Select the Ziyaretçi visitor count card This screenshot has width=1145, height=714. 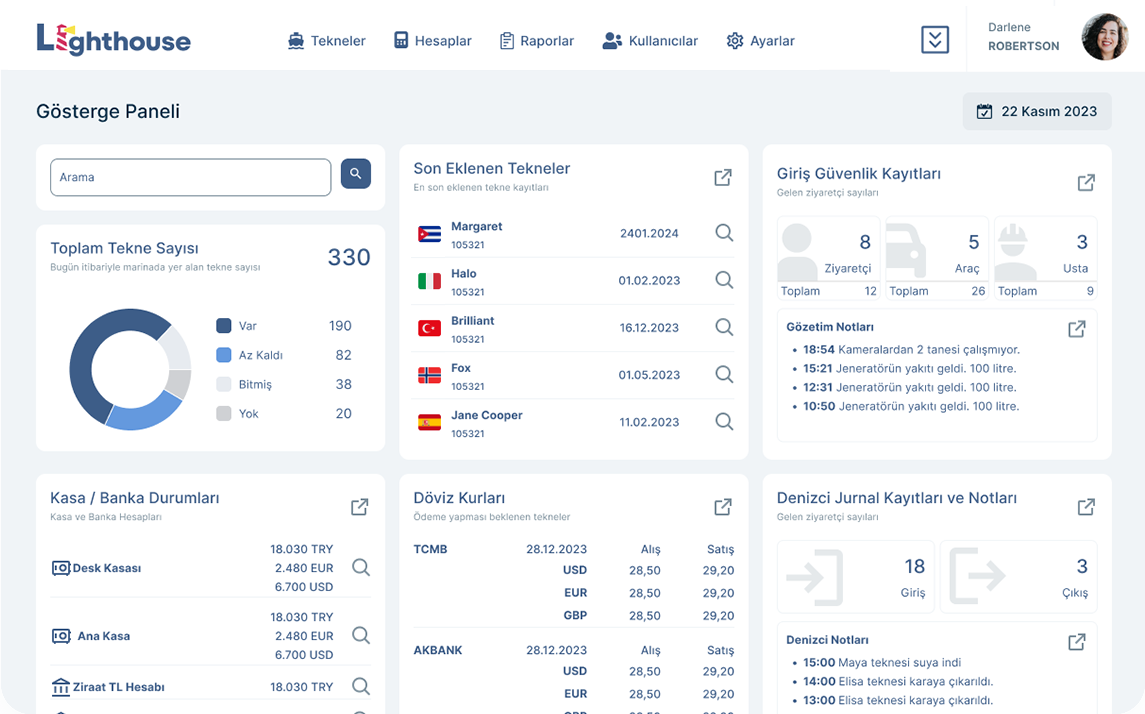click(x=828, y=258)
